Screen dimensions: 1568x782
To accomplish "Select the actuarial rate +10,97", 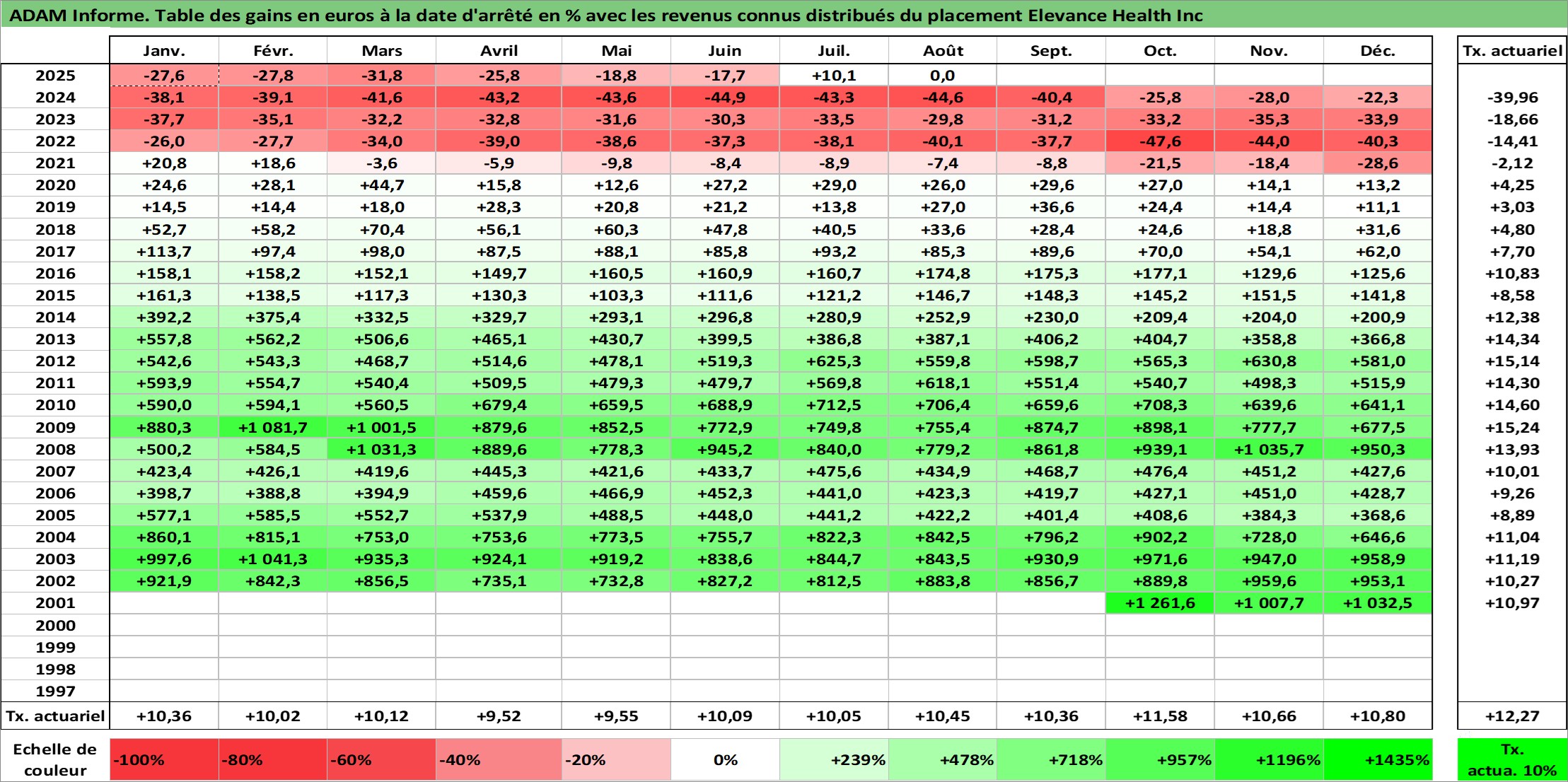I will [1512, 603].
